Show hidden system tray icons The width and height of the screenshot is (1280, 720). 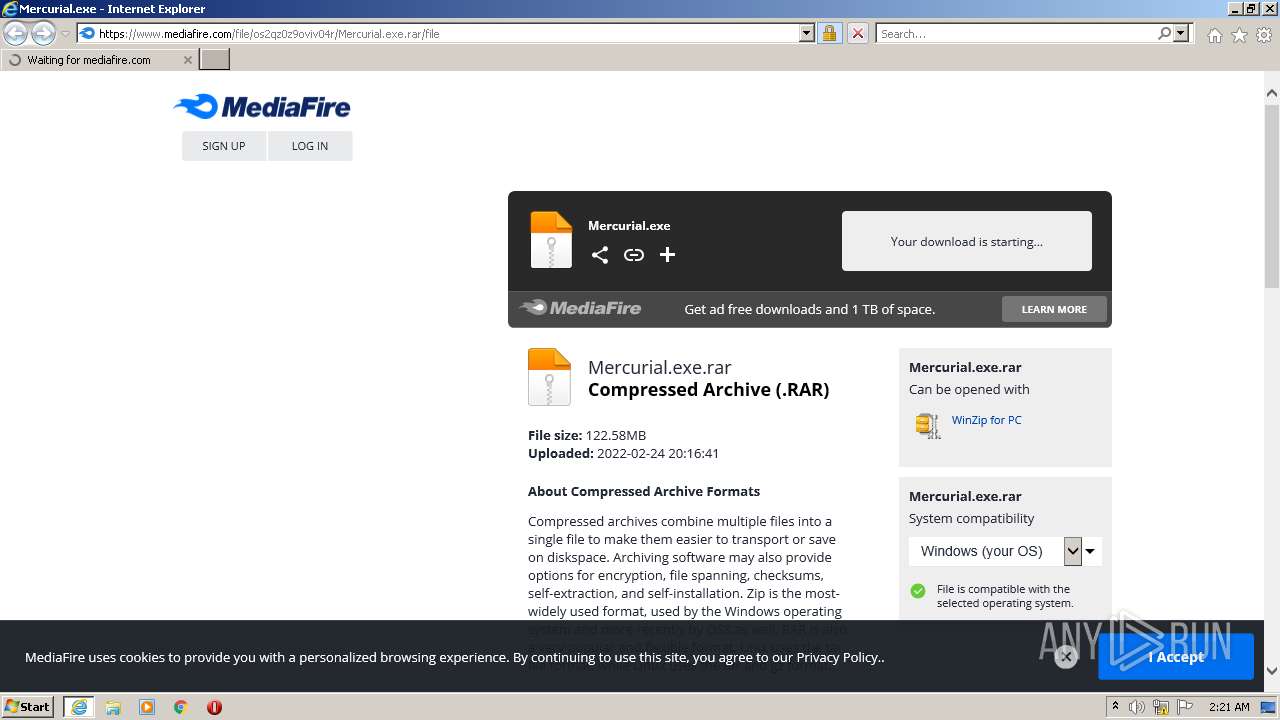(x=1115, y=707)
